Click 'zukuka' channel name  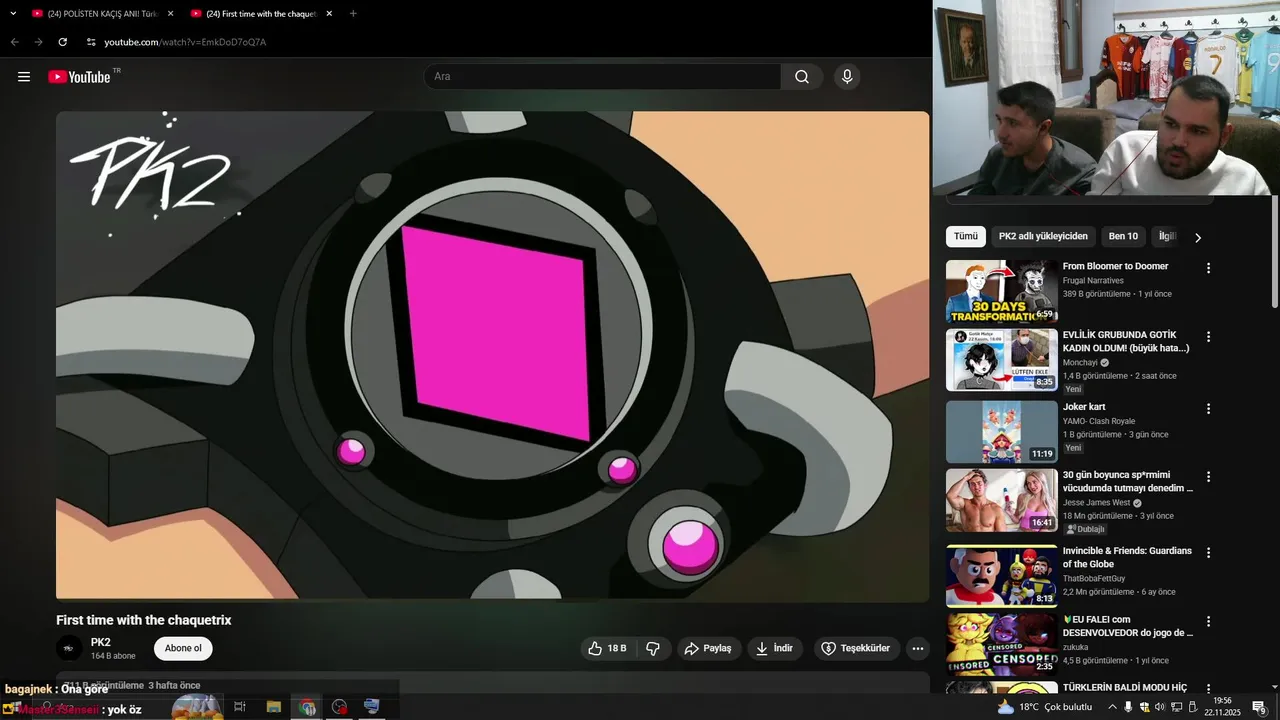(x=1075, y=647)
